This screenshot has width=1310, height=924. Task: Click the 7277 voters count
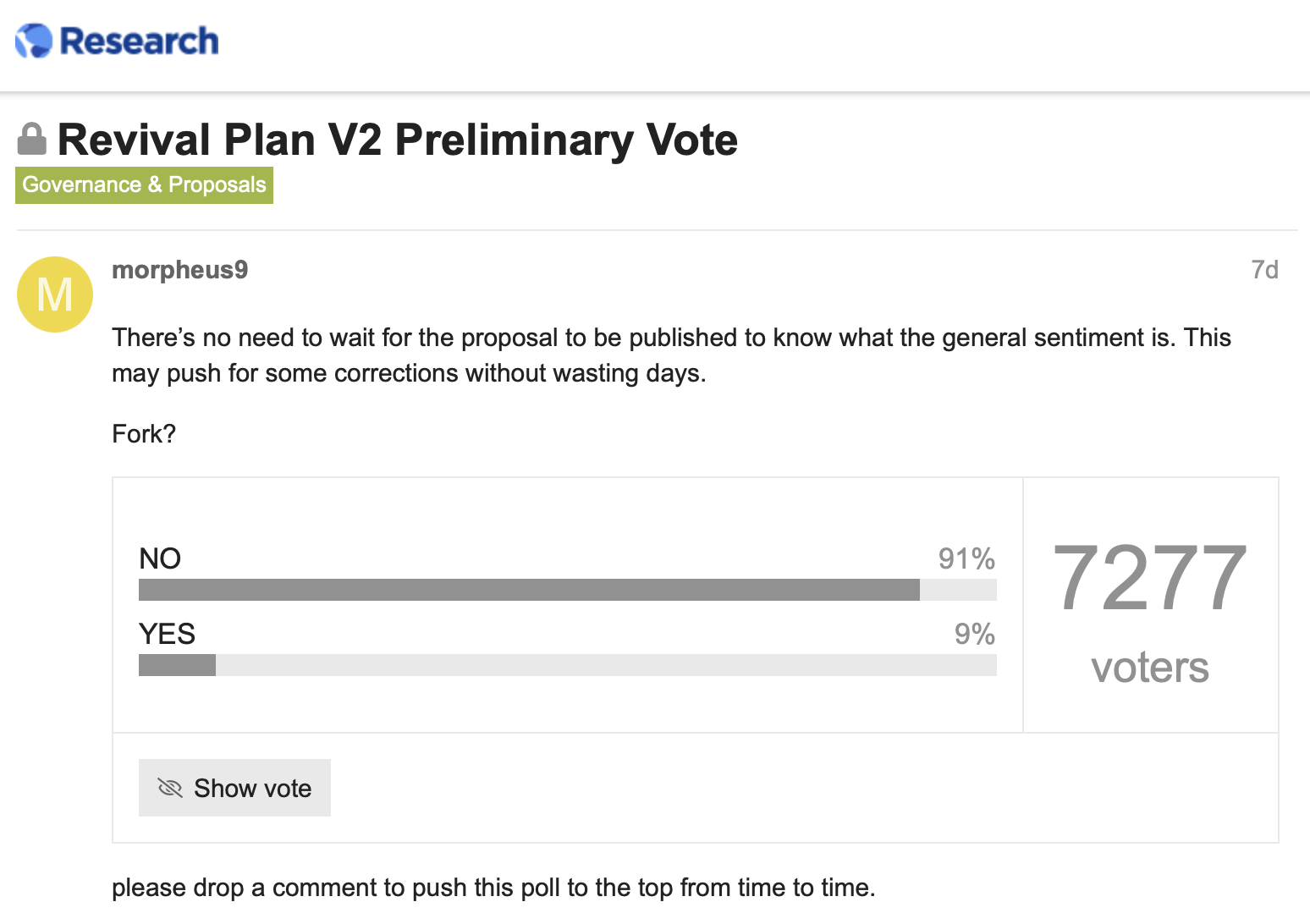click(1150, 577)
